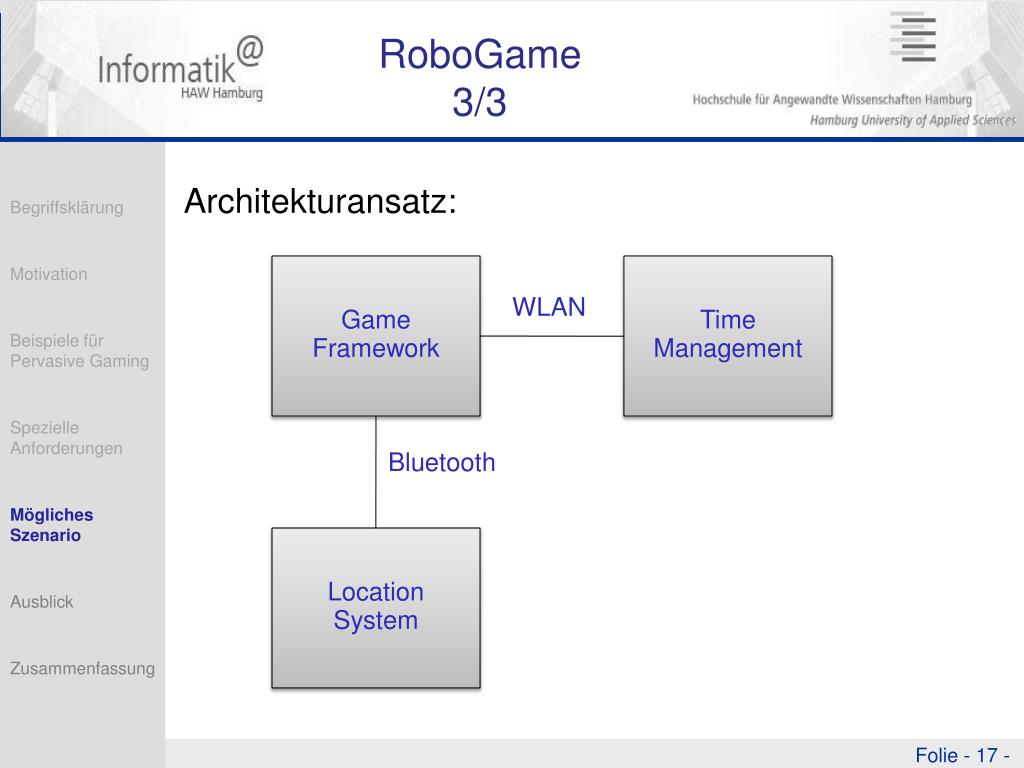Click the Folie - 17 - slide number

(x=962, y=755)
